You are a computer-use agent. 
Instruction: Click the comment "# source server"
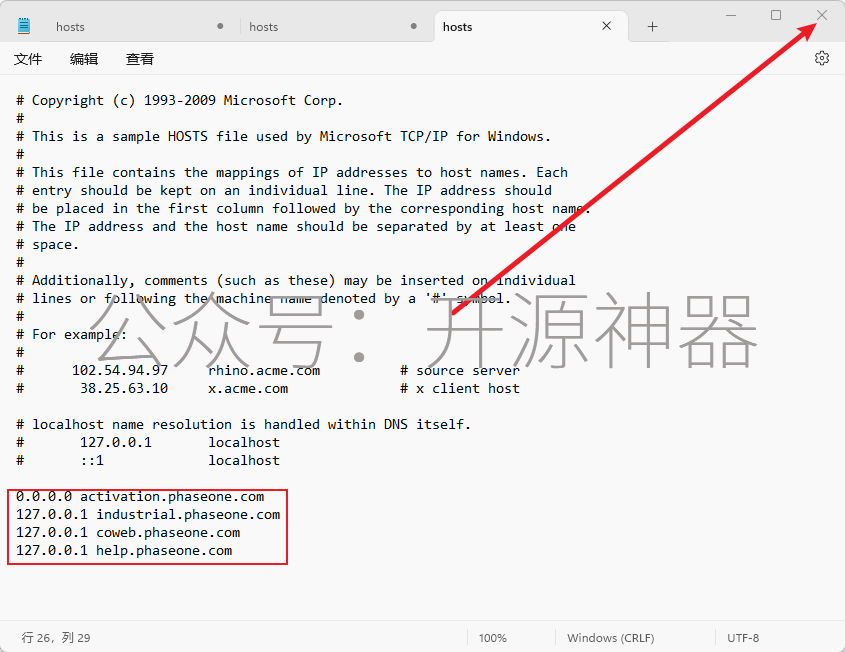pos(460,371)
